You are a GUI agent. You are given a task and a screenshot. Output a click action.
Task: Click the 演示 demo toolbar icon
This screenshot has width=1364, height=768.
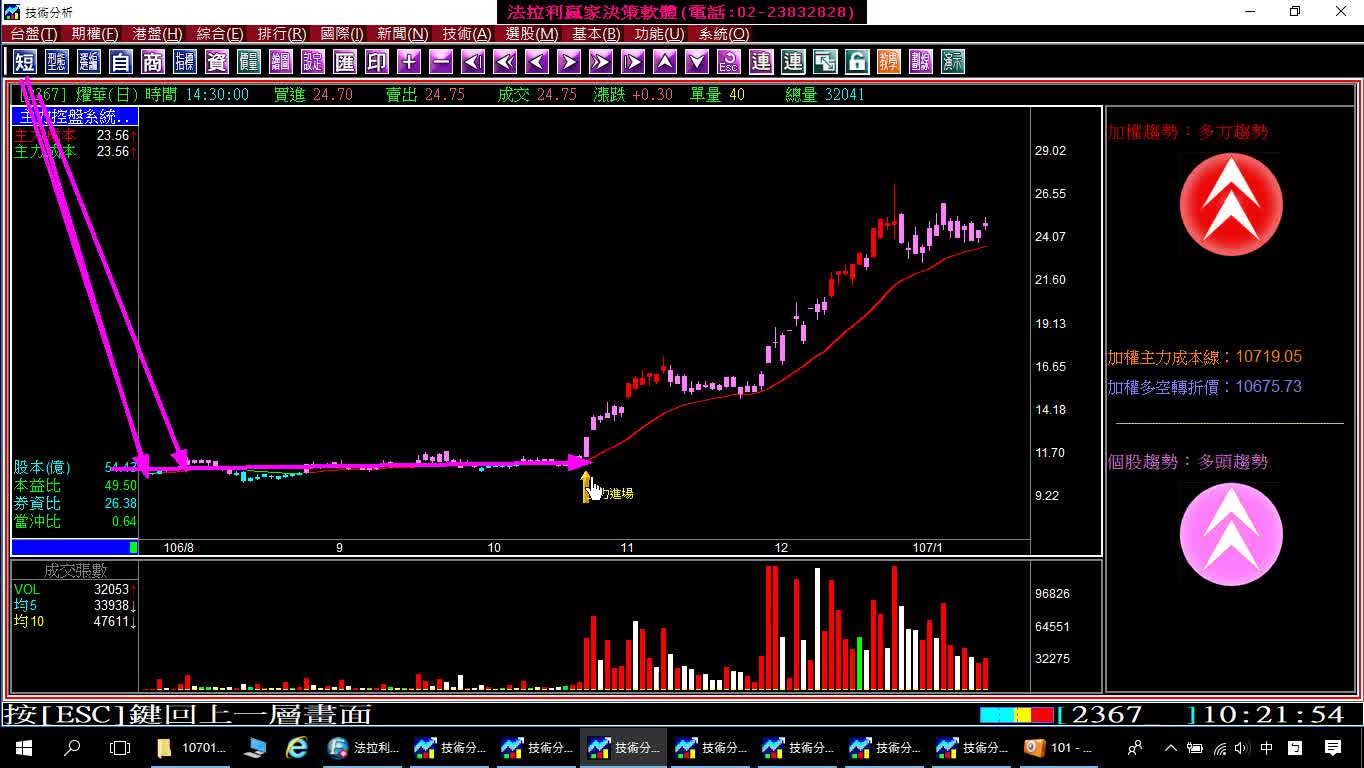(953, 62)
